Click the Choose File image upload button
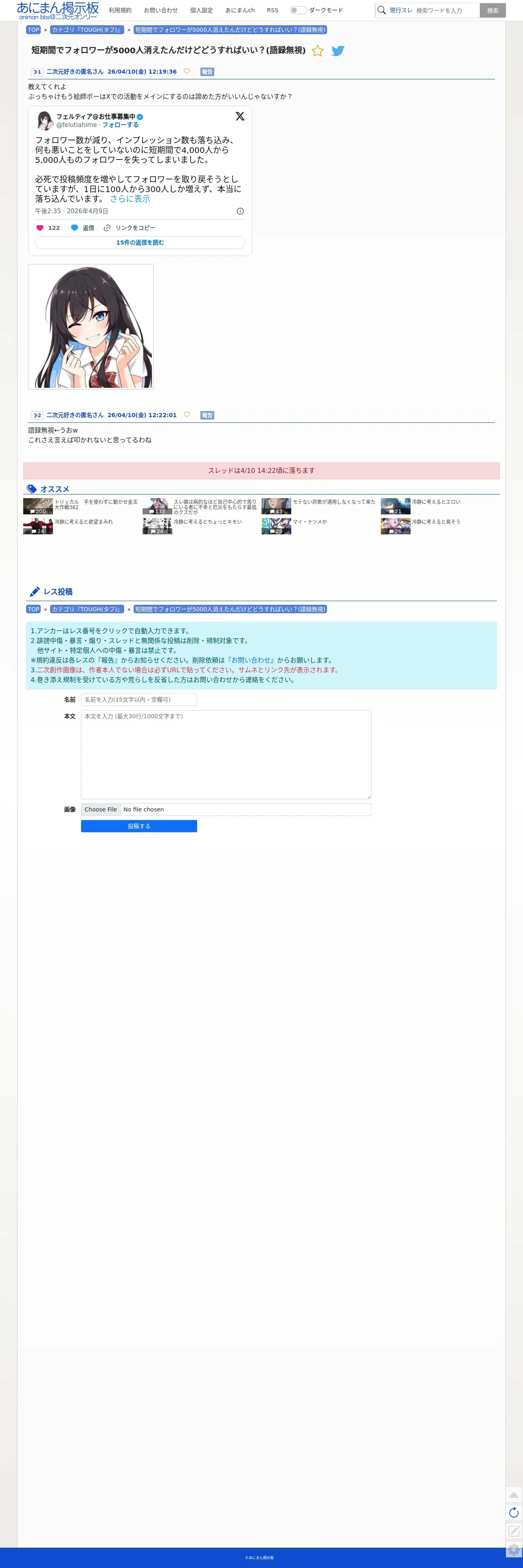523x1568 pixels. click(x=101, y=809)
